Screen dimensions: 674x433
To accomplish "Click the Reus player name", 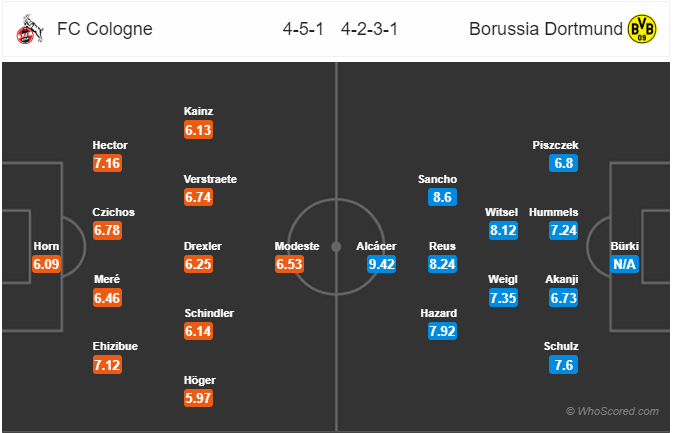I will tap(442, 246).
